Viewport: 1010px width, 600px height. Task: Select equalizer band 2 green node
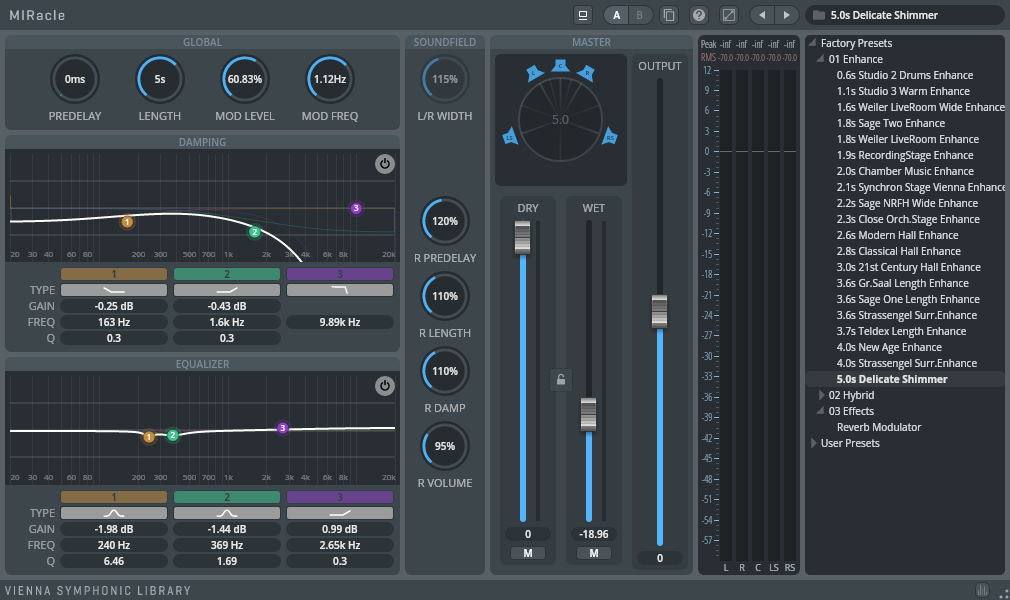click(x=173, y=435)
